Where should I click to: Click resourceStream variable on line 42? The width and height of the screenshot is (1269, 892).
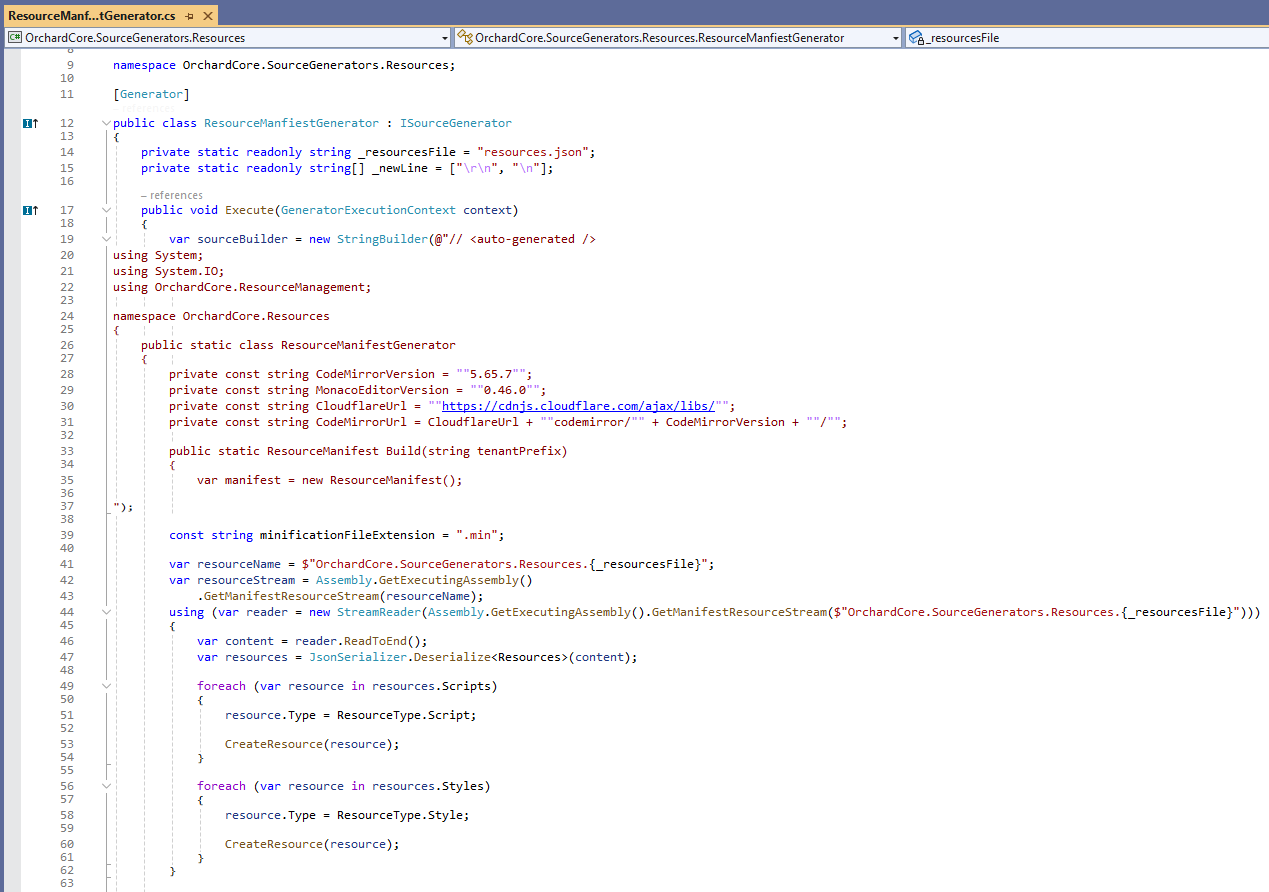click(246, 580)
